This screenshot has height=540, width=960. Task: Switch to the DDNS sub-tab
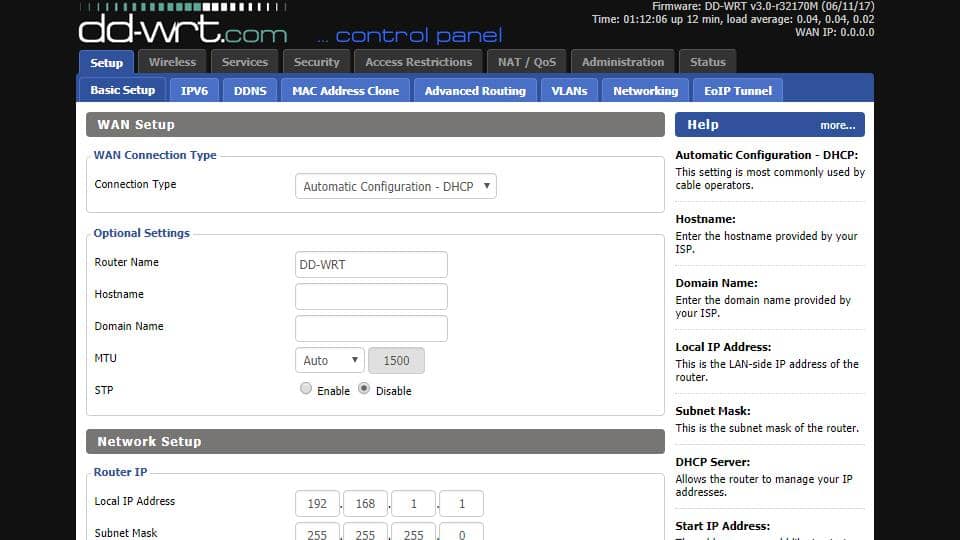coord(250,91)
